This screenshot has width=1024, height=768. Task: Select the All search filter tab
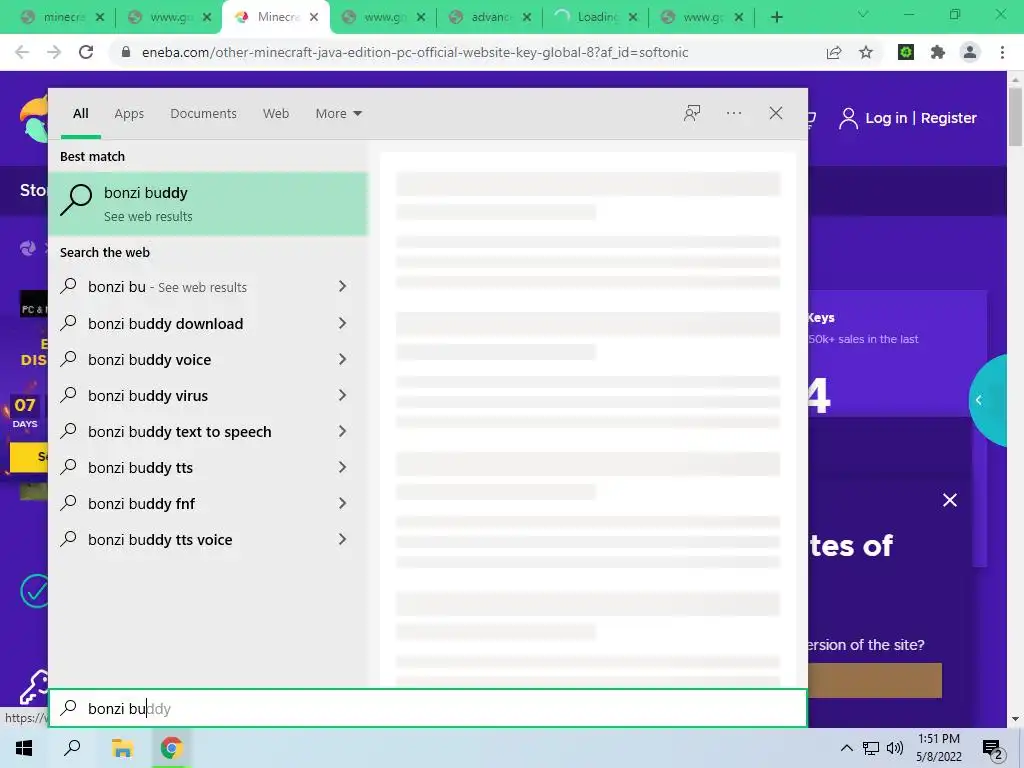[x=80, y=114]
